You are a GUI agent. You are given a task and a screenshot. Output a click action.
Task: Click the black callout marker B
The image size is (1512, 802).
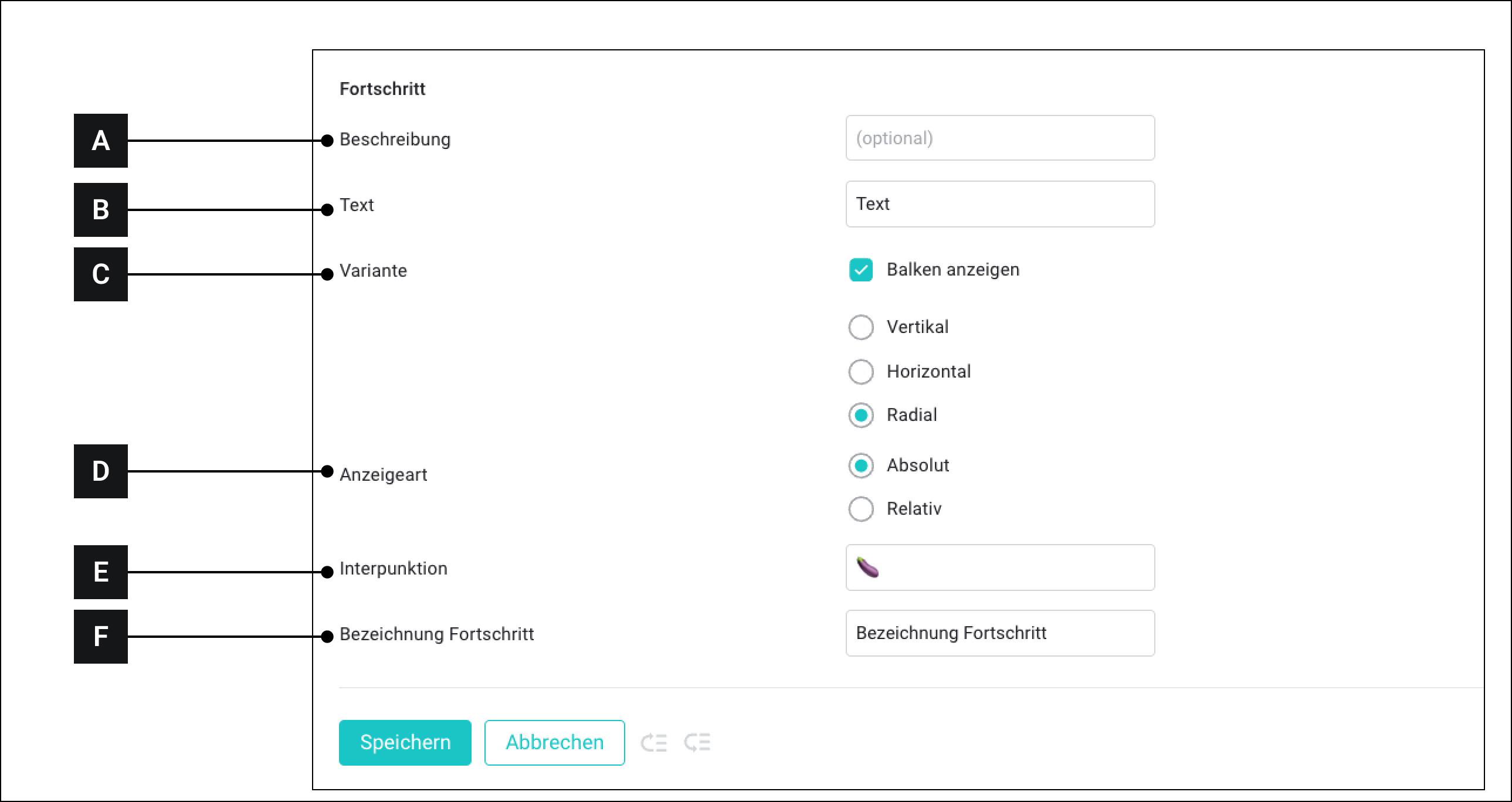[100, 210]
